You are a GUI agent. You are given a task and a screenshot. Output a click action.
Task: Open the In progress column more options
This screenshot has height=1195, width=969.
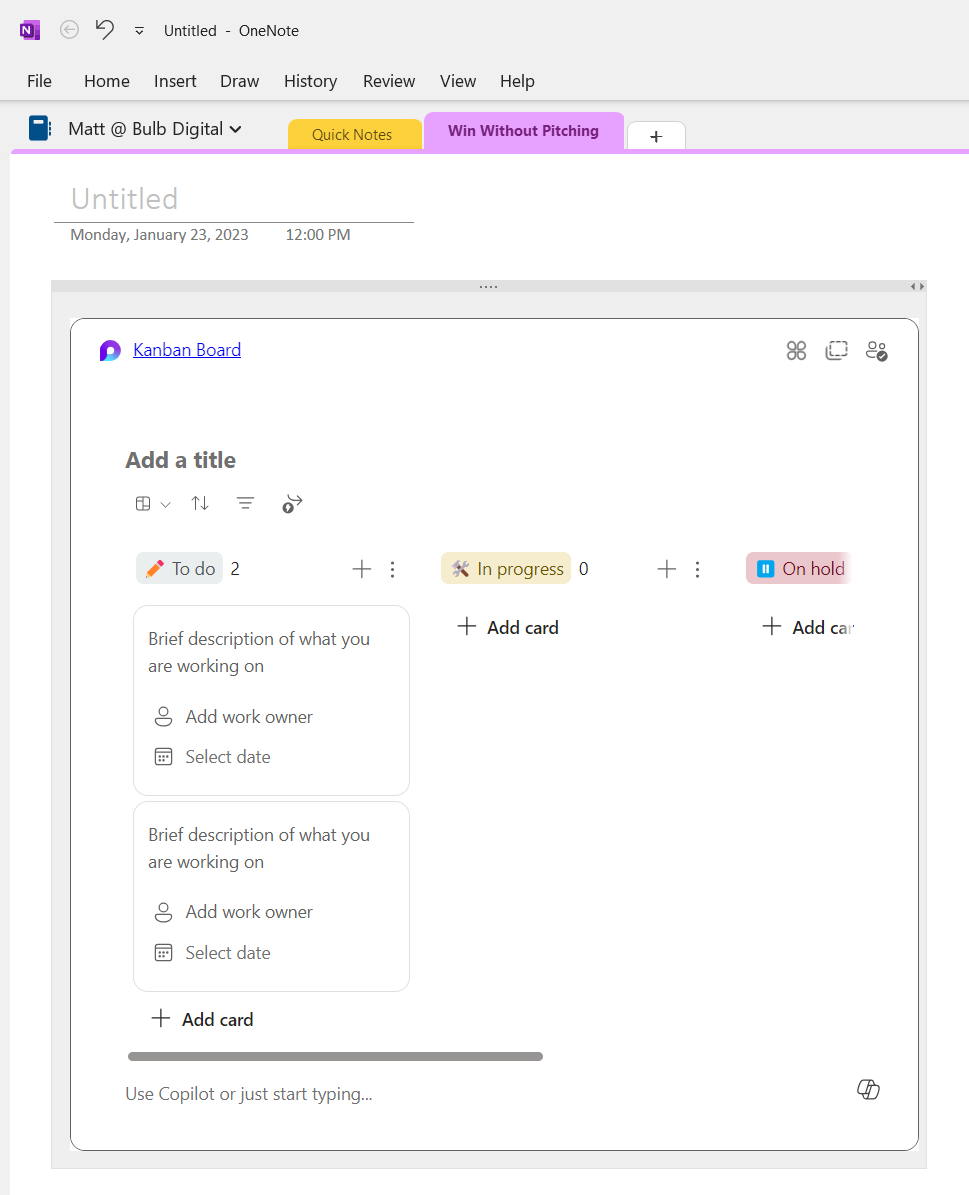pos(698,569)
